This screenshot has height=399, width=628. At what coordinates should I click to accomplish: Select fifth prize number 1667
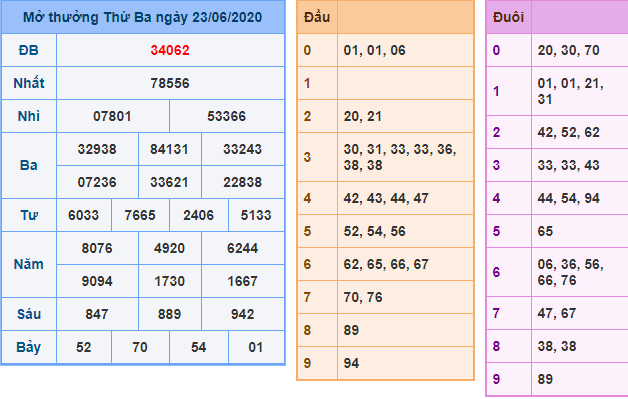(242, 281)
